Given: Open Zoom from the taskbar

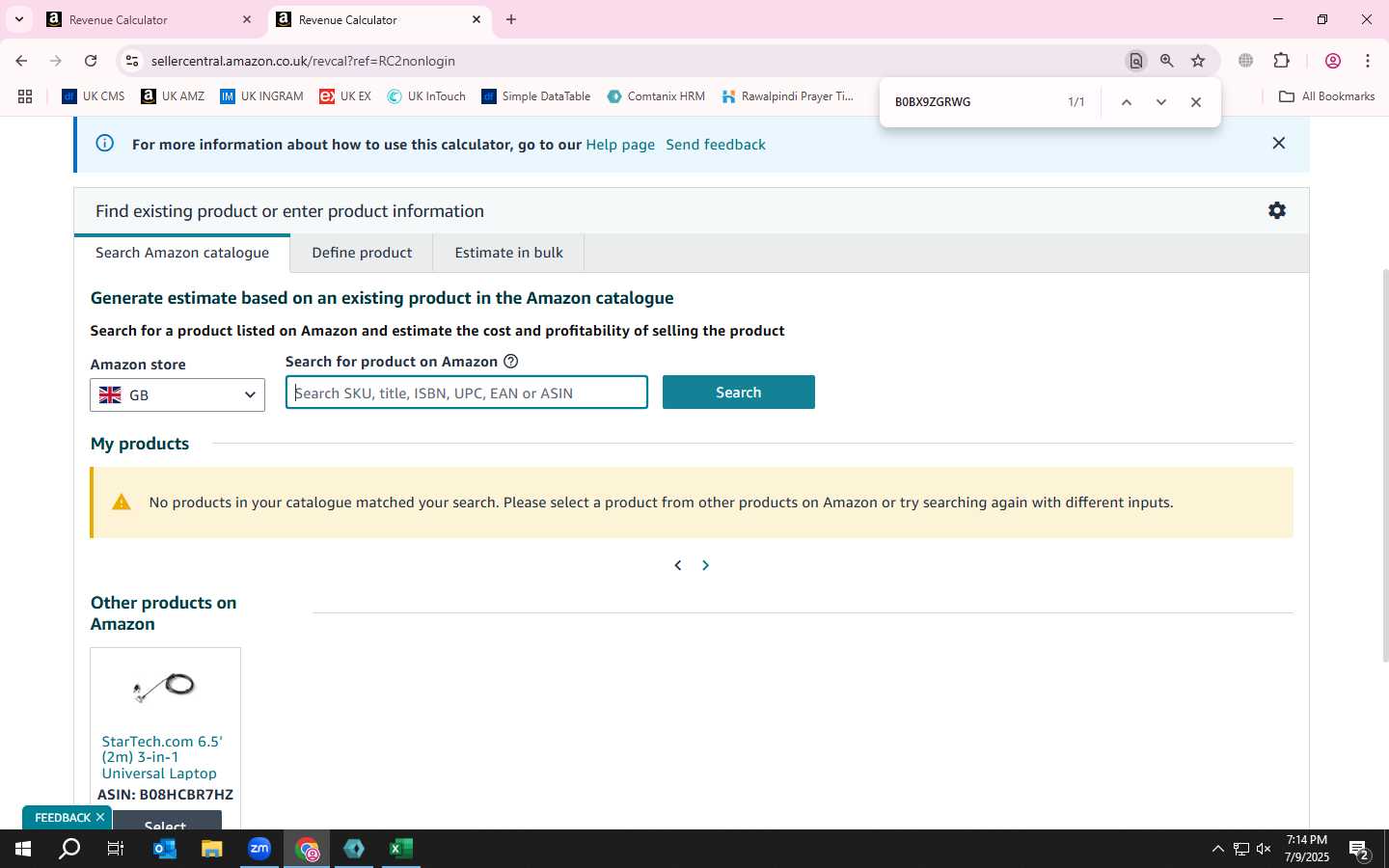Looking at the screenshot, I should pos(259,849).
